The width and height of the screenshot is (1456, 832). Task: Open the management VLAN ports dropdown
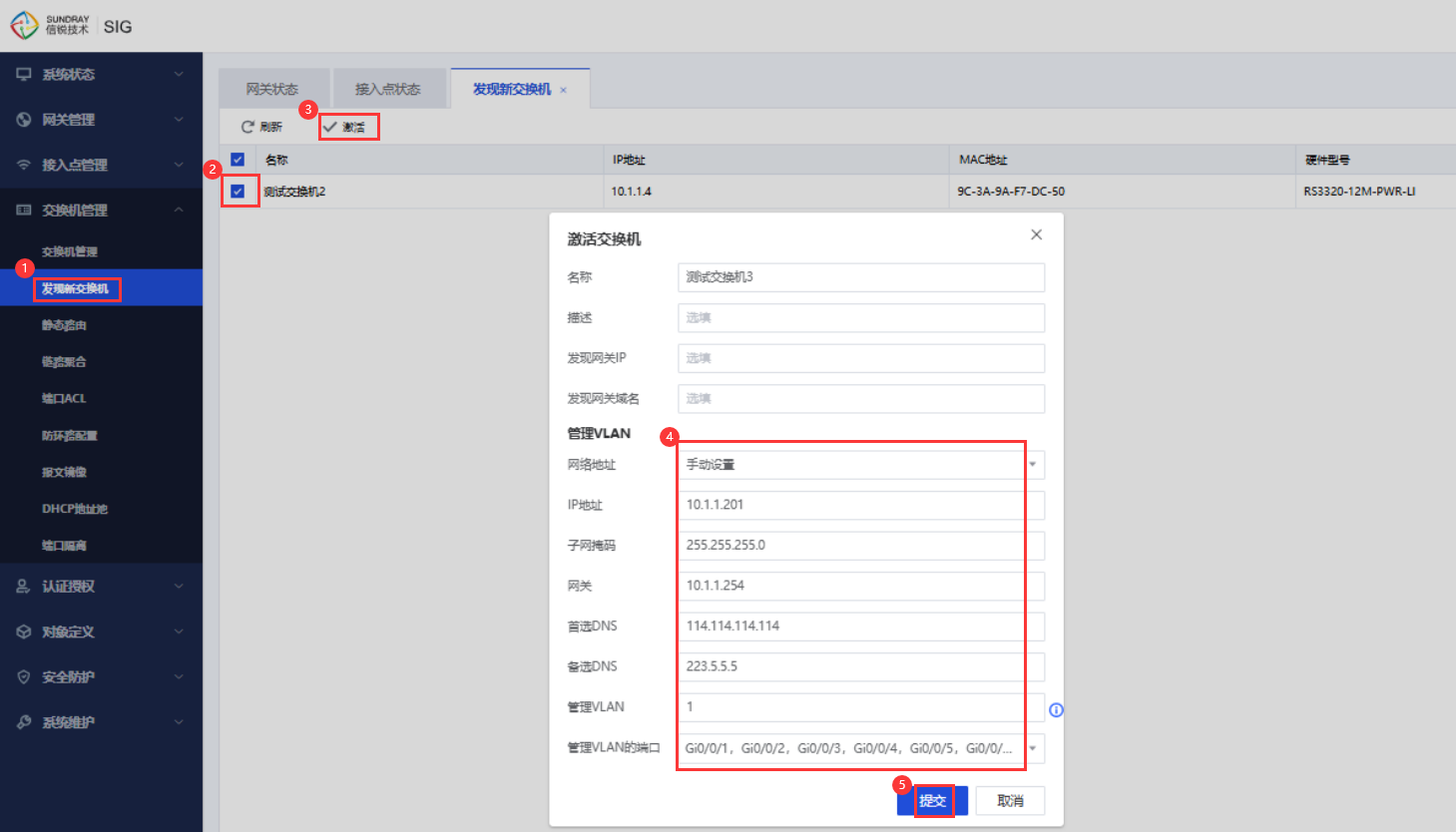tap(1033, 748)
